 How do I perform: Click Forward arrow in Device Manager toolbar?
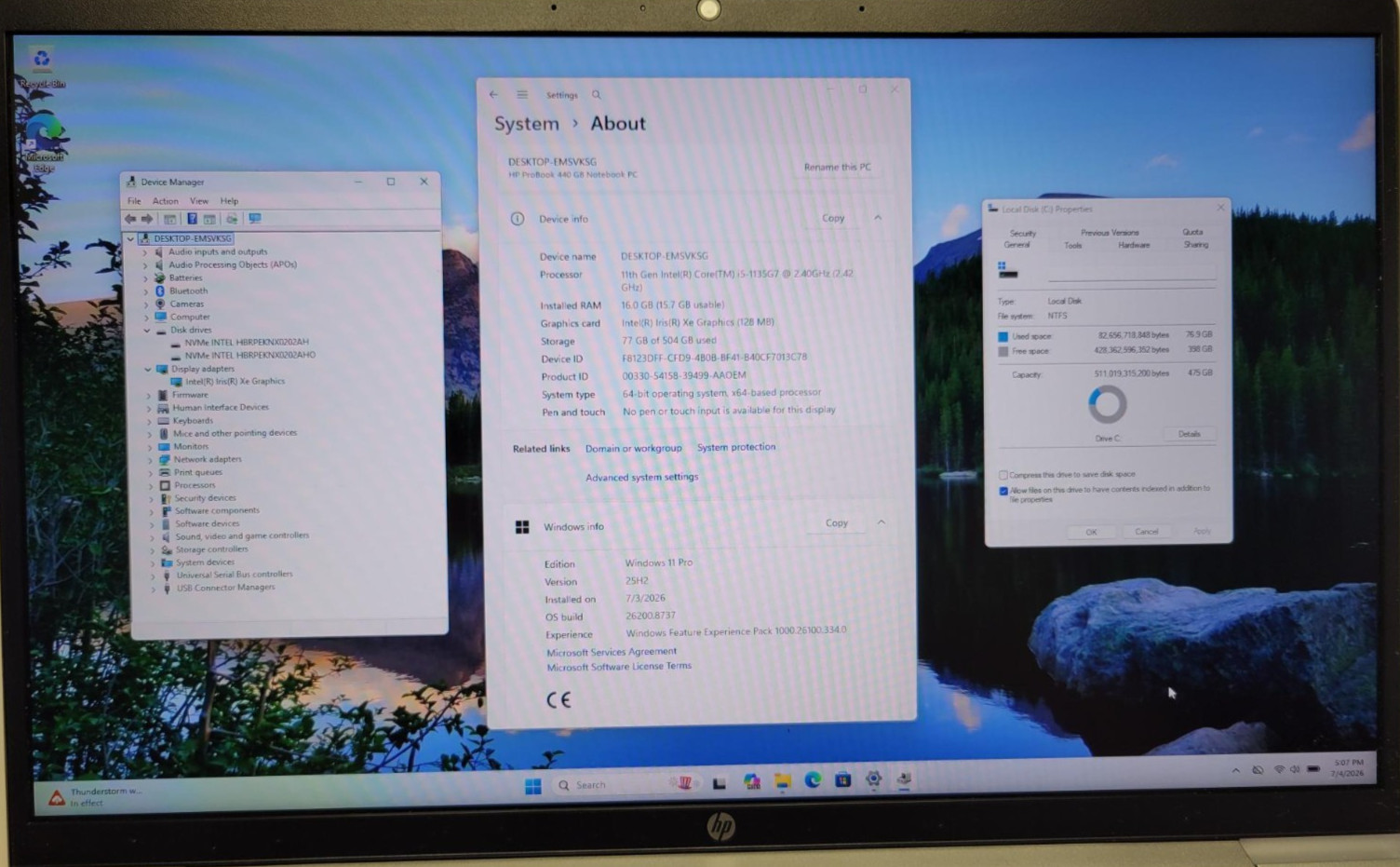[146, 219]
